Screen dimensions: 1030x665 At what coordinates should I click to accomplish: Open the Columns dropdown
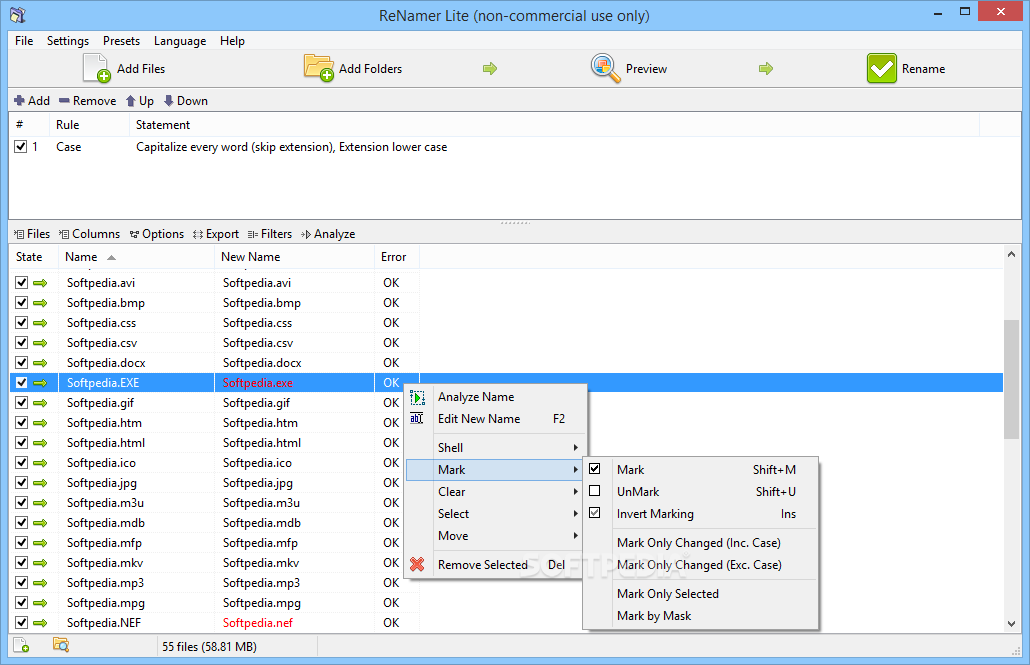tap(89, 234)
